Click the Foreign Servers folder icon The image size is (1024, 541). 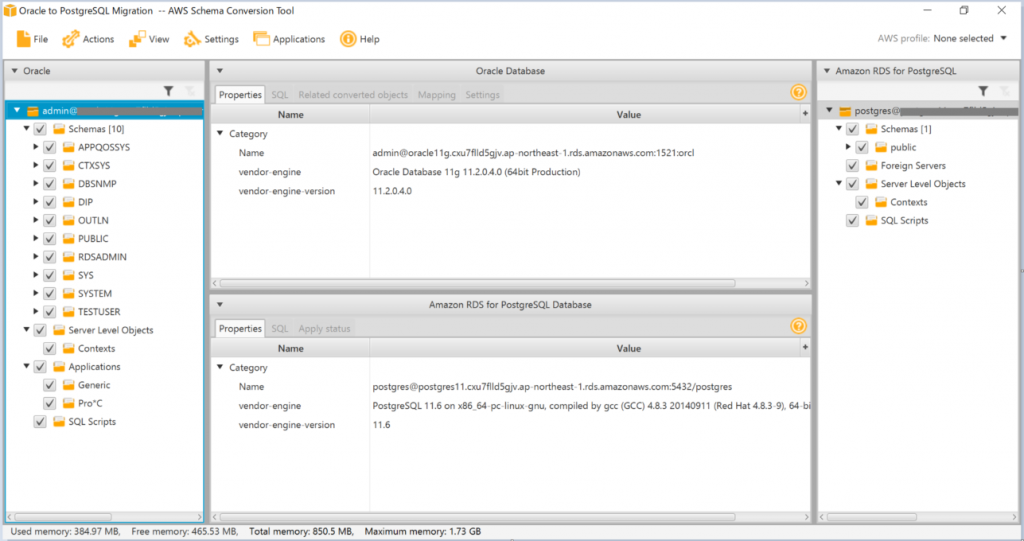(x=871, y=165)
